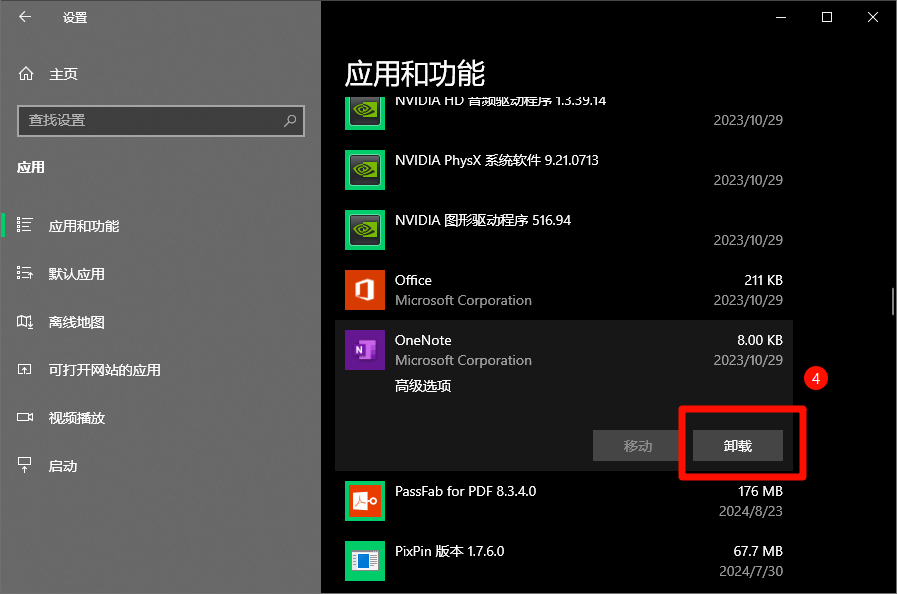Maximize the Settings window

point(827,17)
